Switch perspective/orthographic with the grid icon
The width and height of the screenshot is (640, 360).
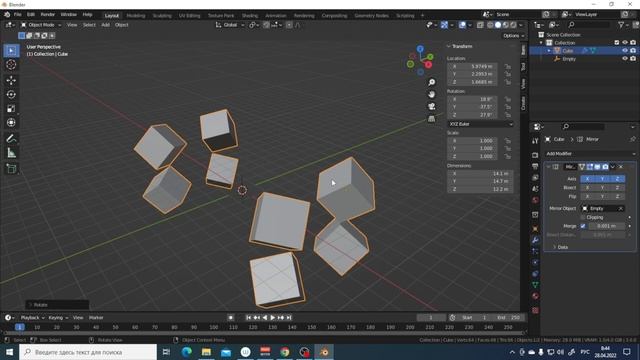[x=431, y=119]
